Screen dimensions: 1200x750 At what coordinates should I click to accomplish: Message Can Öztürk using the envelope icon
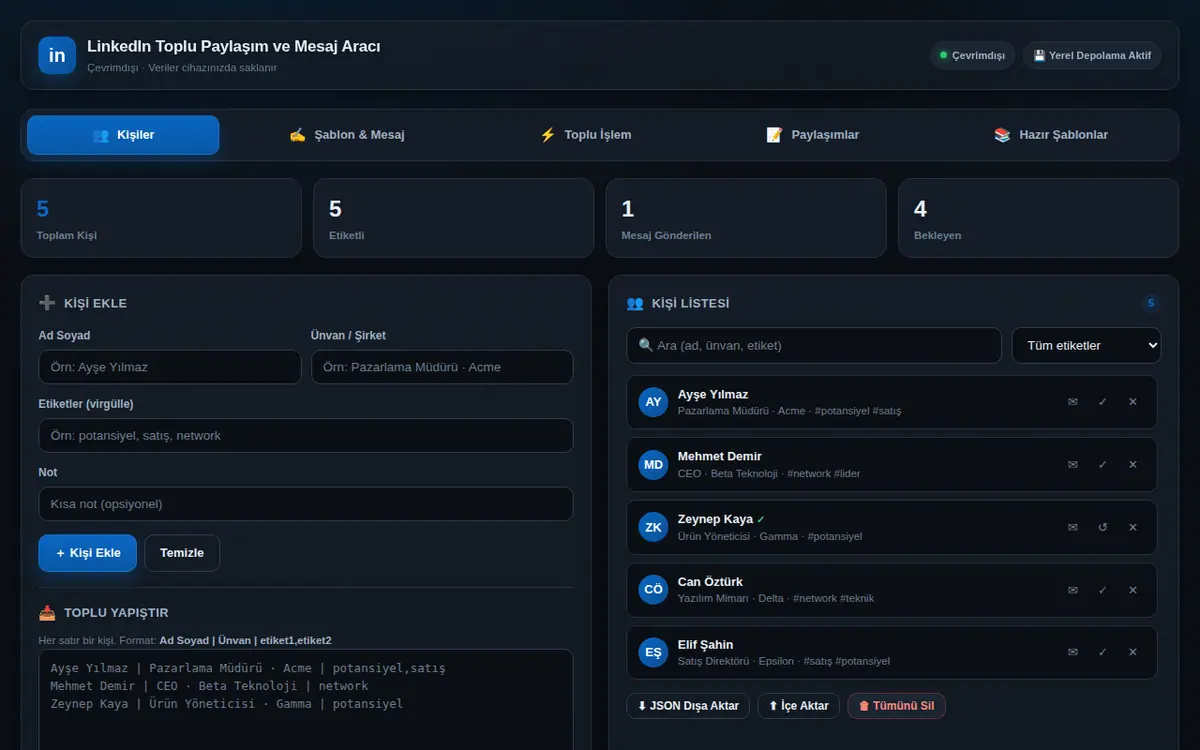tap(1073, 590)
